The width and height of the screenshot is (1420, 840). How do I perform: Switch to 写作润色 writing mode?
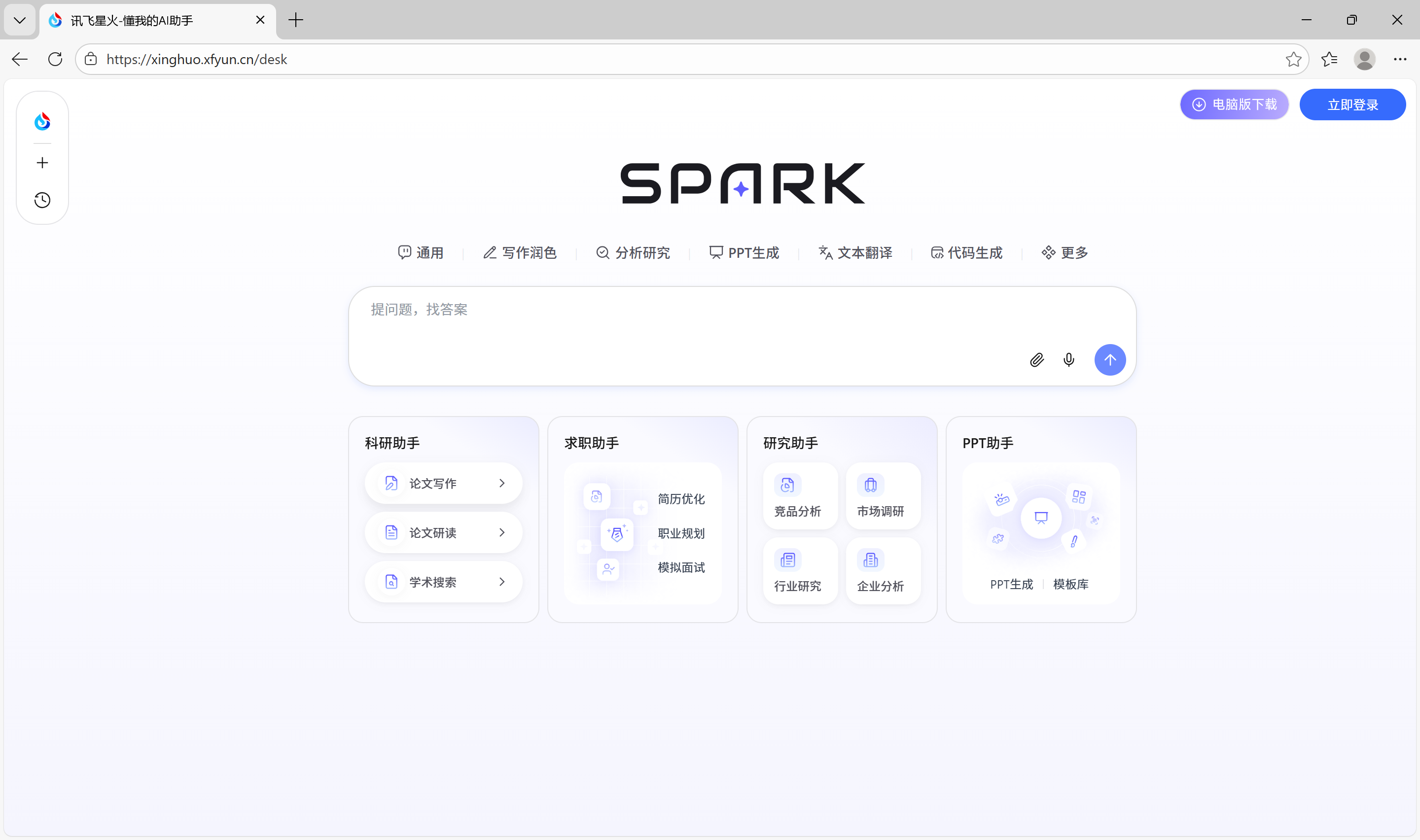520,252
